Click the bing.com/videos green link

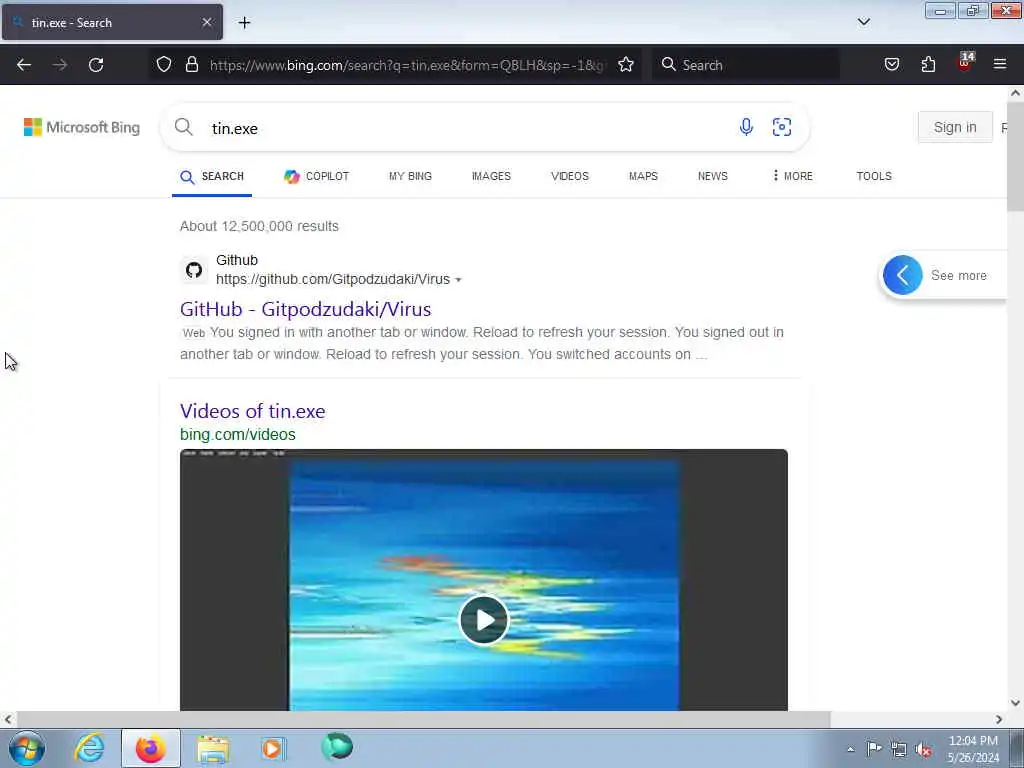(x=238, y=434)
